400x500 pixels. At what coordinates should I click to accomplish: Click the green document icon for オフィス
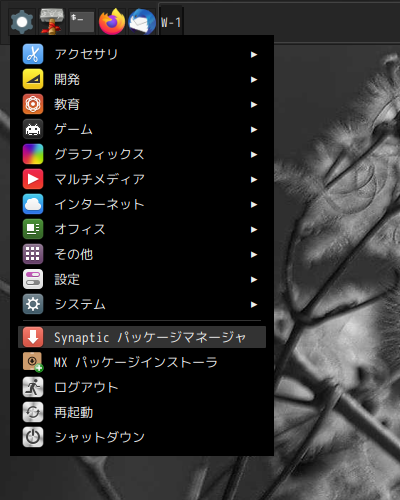[33, 229]
